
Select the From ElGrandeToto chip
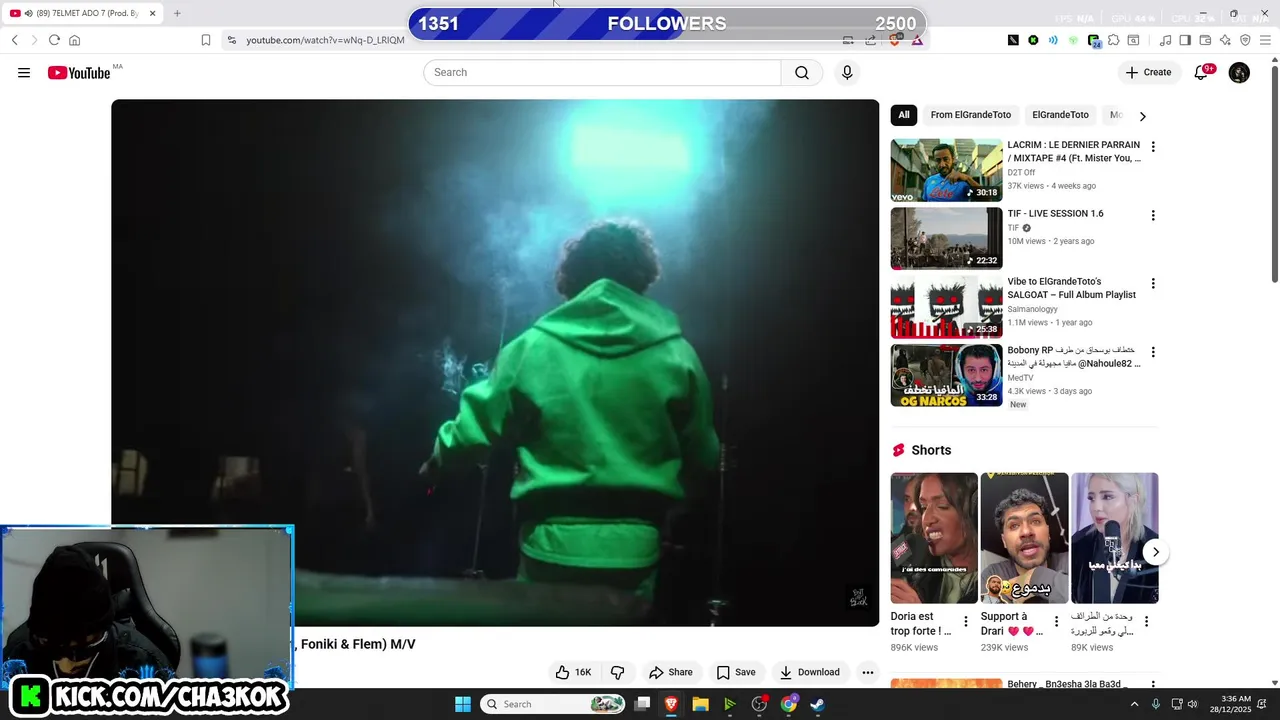click(971, 115)
